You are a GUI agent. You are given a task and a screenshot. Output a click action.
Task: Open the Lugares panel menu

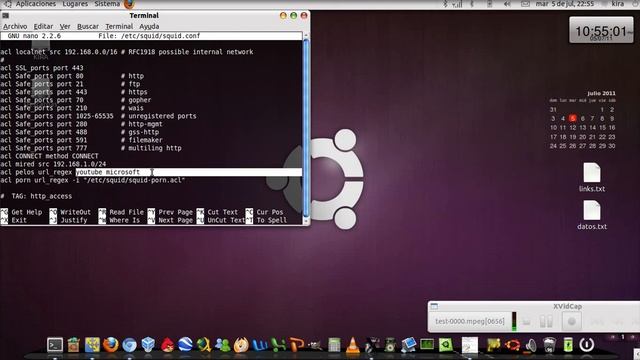(75, 4)
